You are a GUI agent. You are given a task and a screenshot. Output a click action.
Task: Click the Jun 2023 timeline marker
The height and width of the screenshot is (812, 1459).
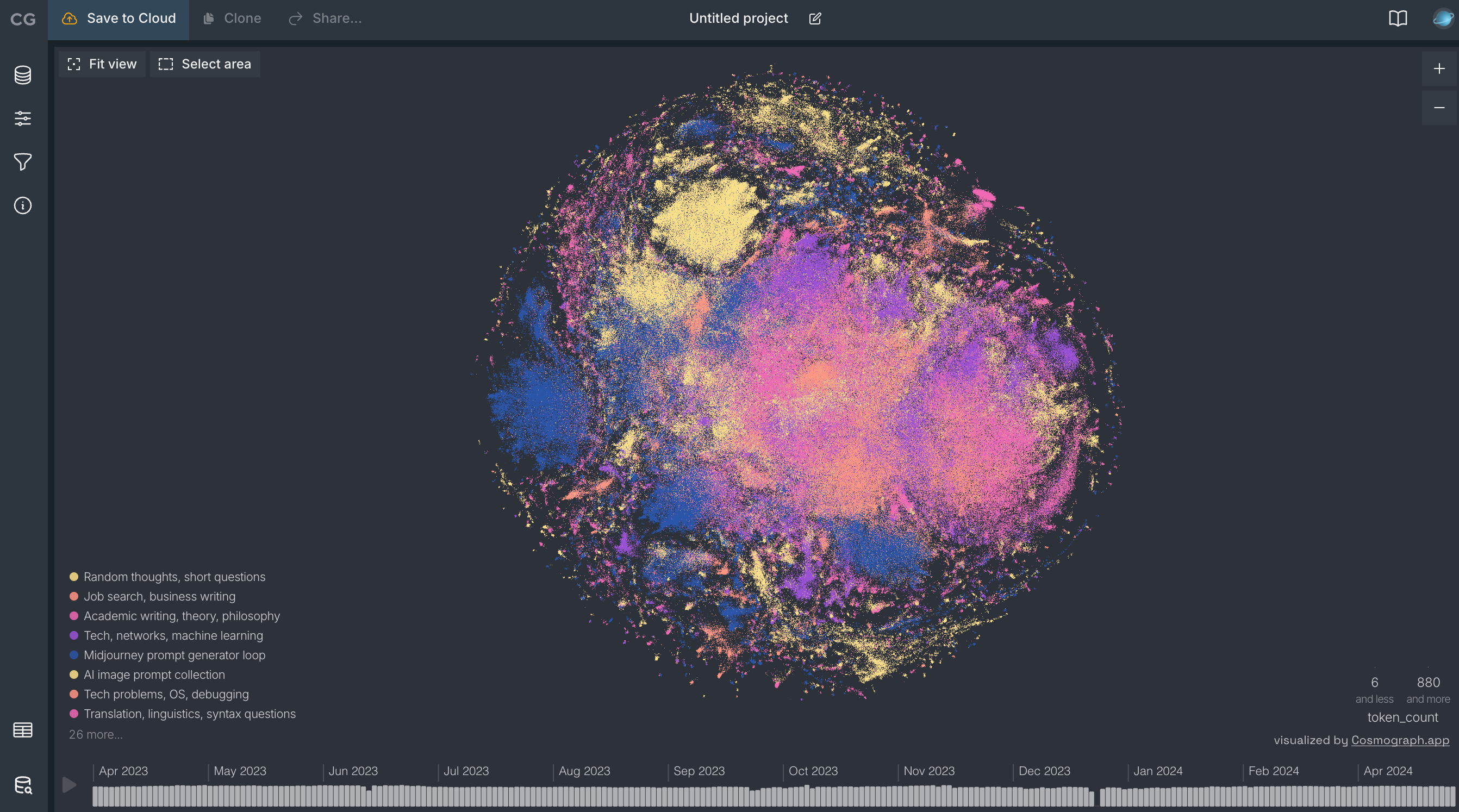(353, 771)
